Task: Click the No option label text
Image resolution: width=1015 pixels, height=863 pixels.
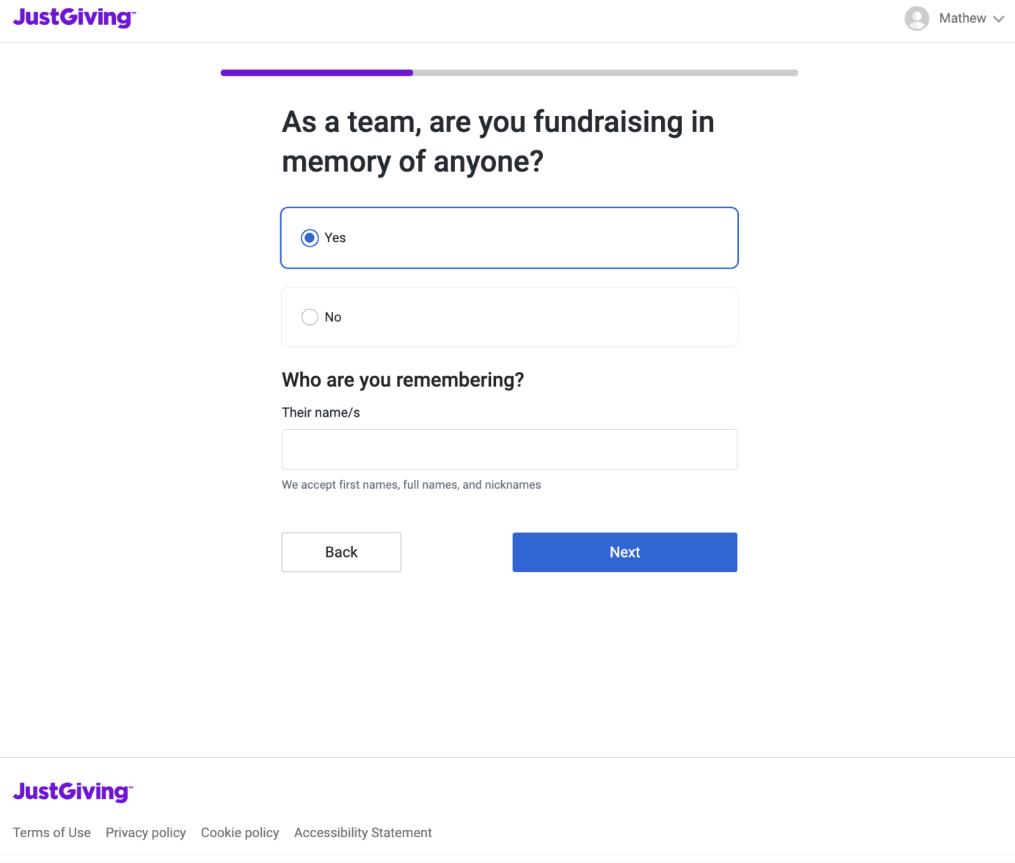Action: (333, 316)
